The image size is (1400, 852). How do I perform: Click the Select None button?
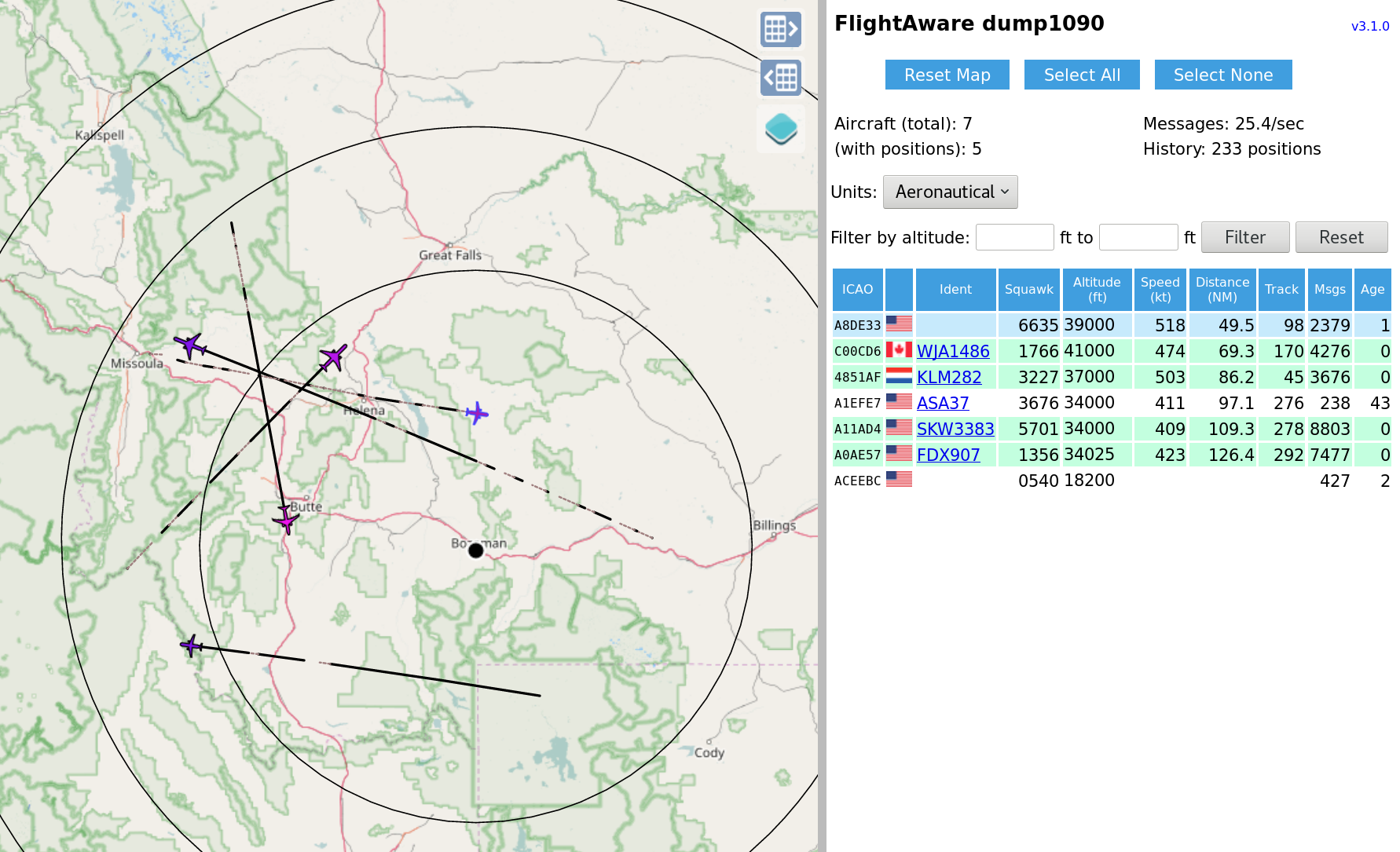pos(1223,75)
